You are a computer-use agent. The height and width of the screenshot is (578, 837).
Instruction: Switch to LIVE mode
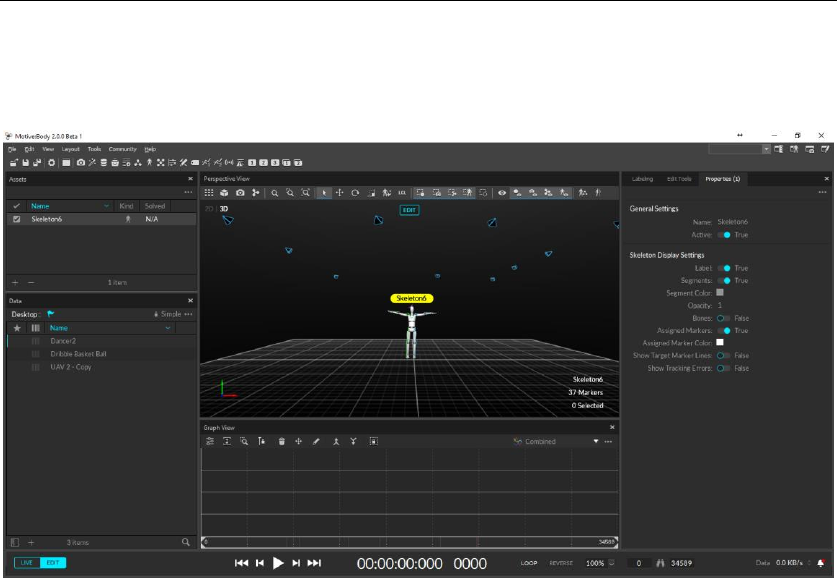tap(27, 563)
